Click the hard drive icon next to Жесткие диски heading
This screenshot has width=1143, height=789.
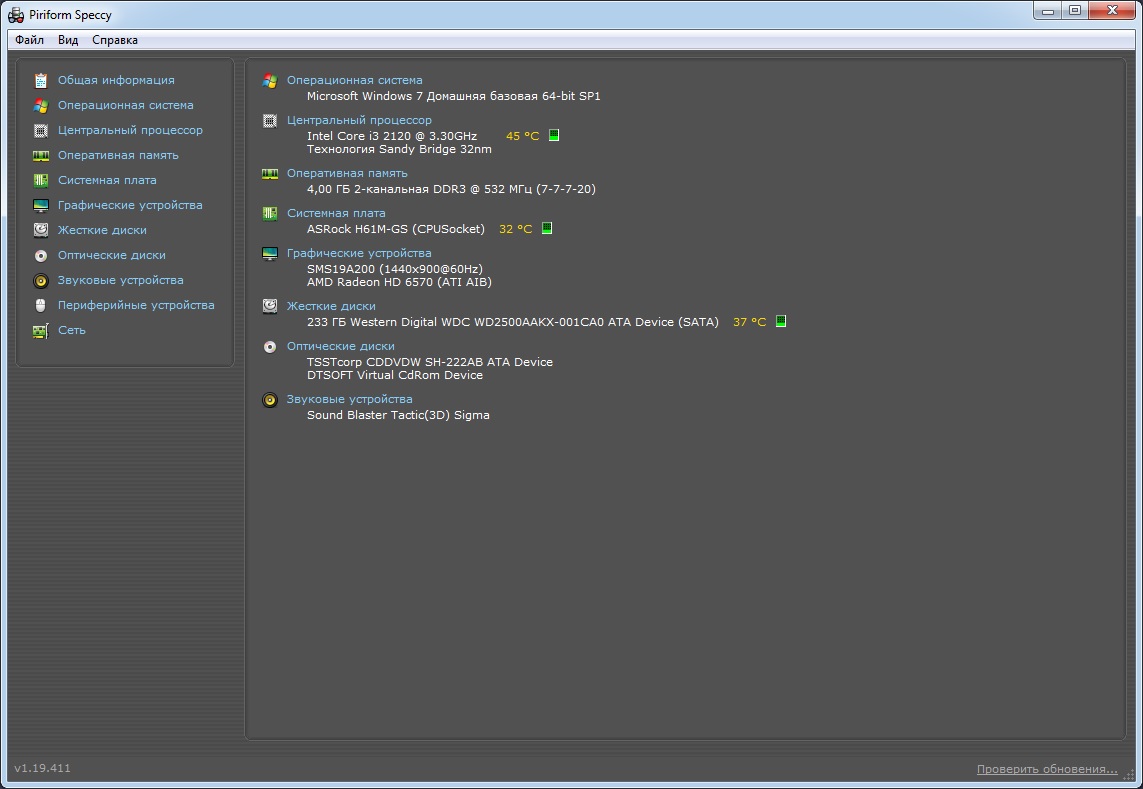(x=270, y=306)
